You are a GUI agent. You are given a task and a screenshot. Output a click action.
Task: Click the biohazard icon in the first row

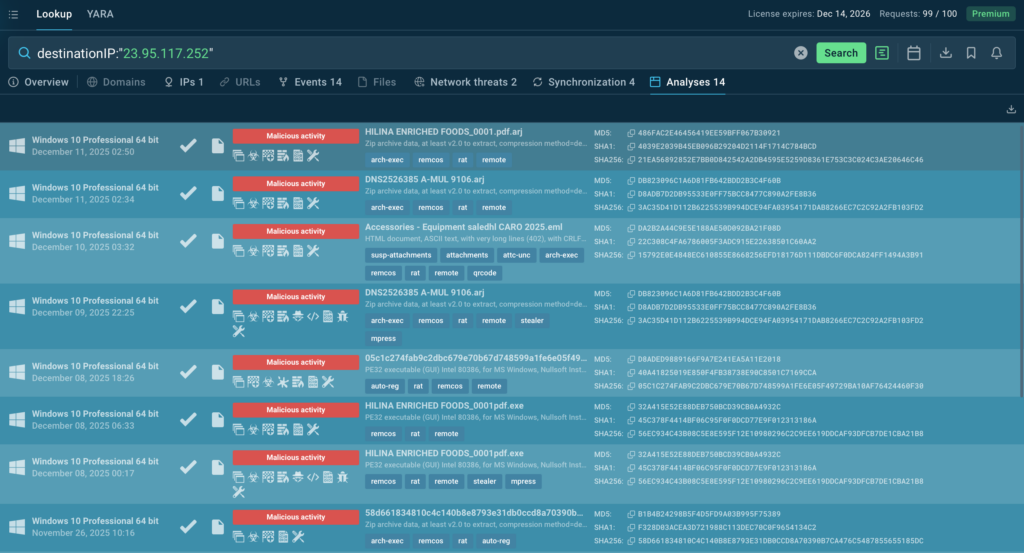point(253,155)
